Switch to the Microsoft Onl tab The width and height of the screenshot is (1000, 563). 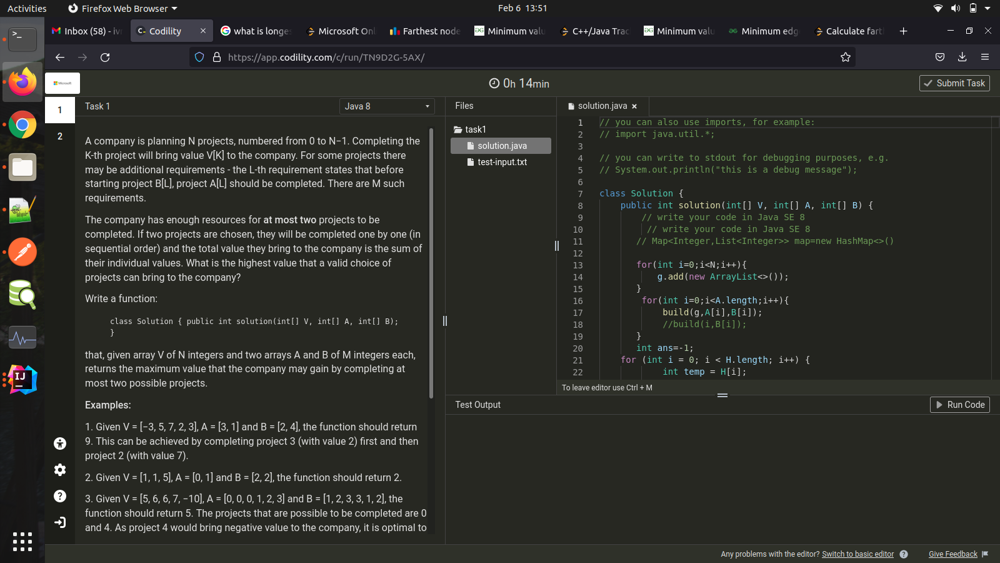tap(341, 31)
